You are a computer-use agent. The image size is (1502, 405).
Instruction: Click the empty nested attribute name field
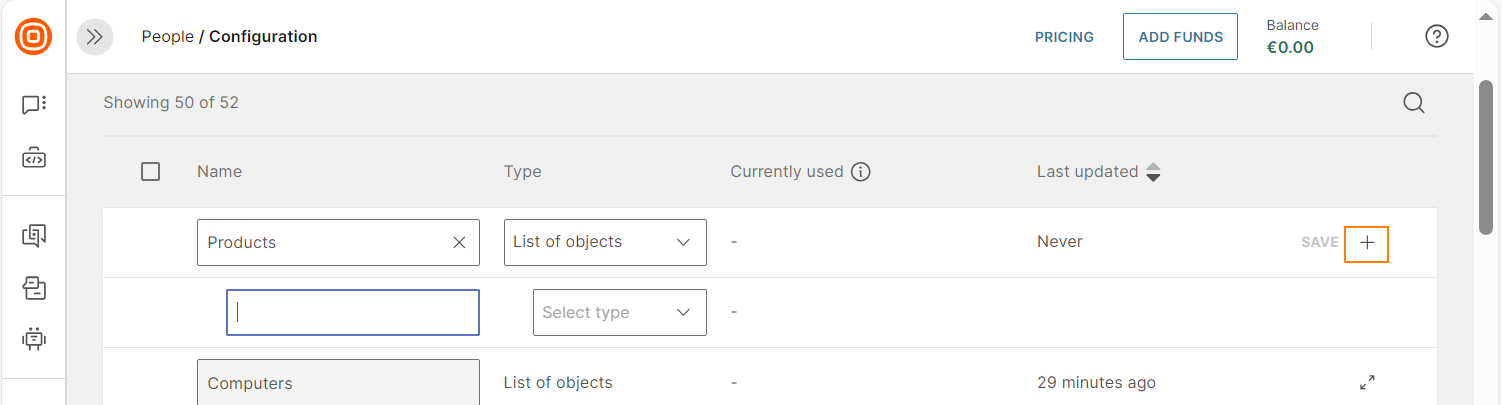[x=353, y=312]
